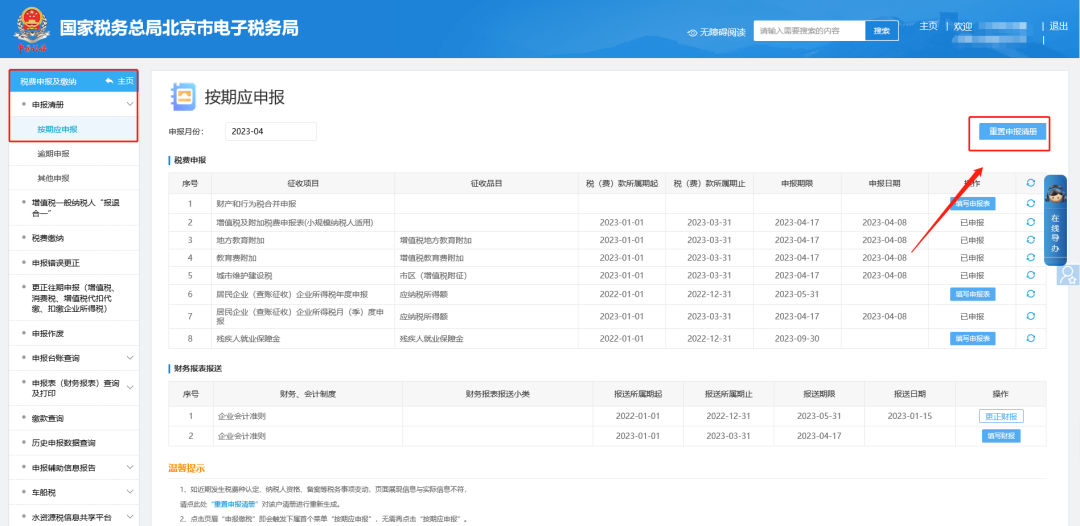1080x526 pixels.
Task: Open 其他申报 in the sidebar
Action: [x=53, y=178]
